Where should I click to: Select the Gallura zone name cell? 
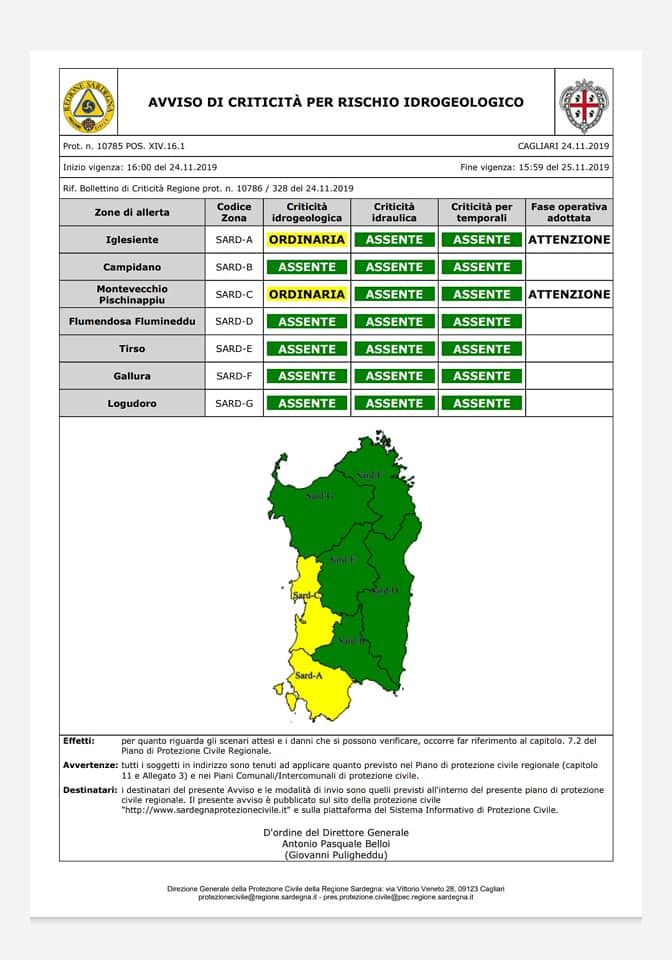click(x=132, y=376)
